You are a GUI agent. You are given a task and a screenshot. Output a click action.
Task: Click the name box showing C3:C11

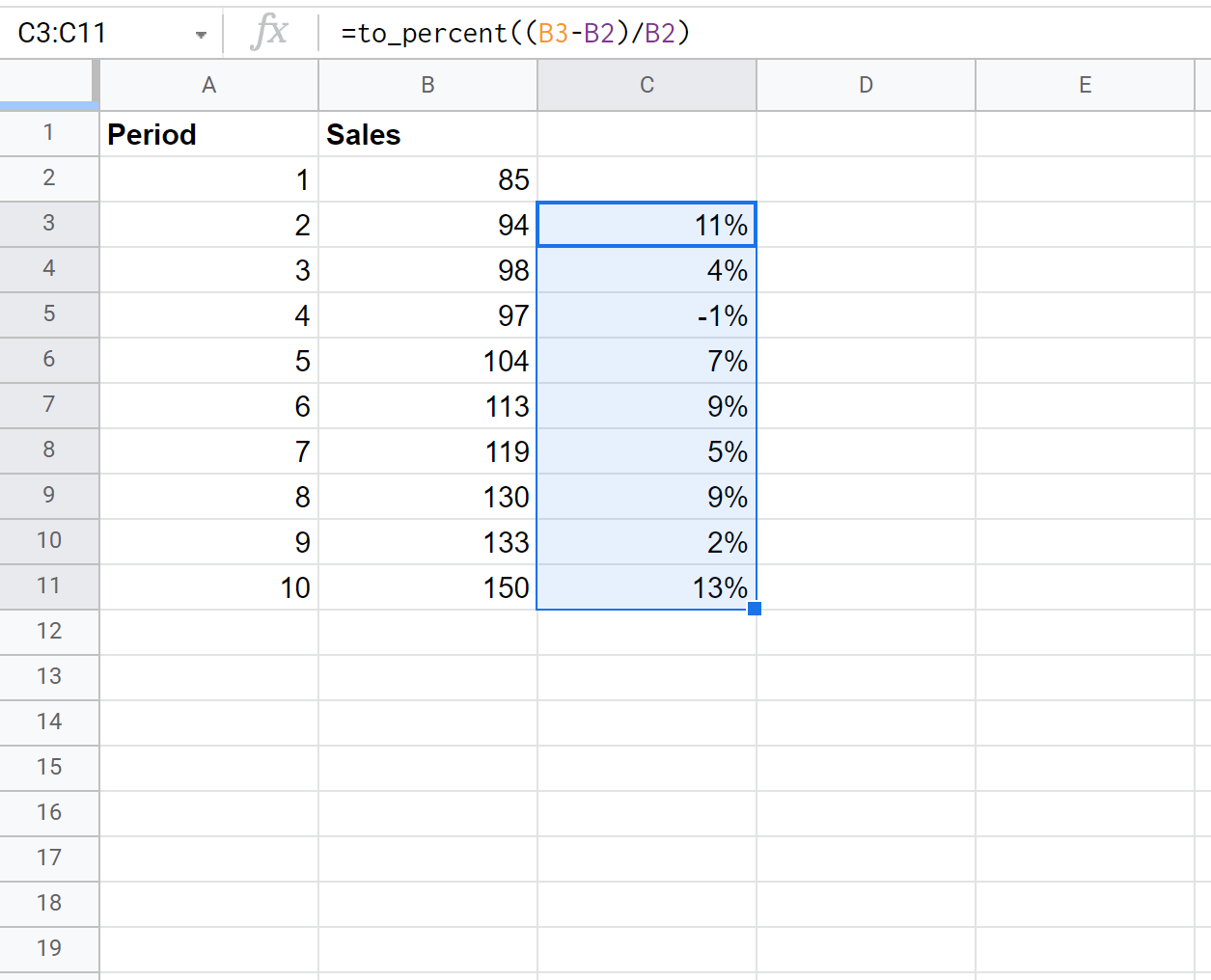[96, 34]
